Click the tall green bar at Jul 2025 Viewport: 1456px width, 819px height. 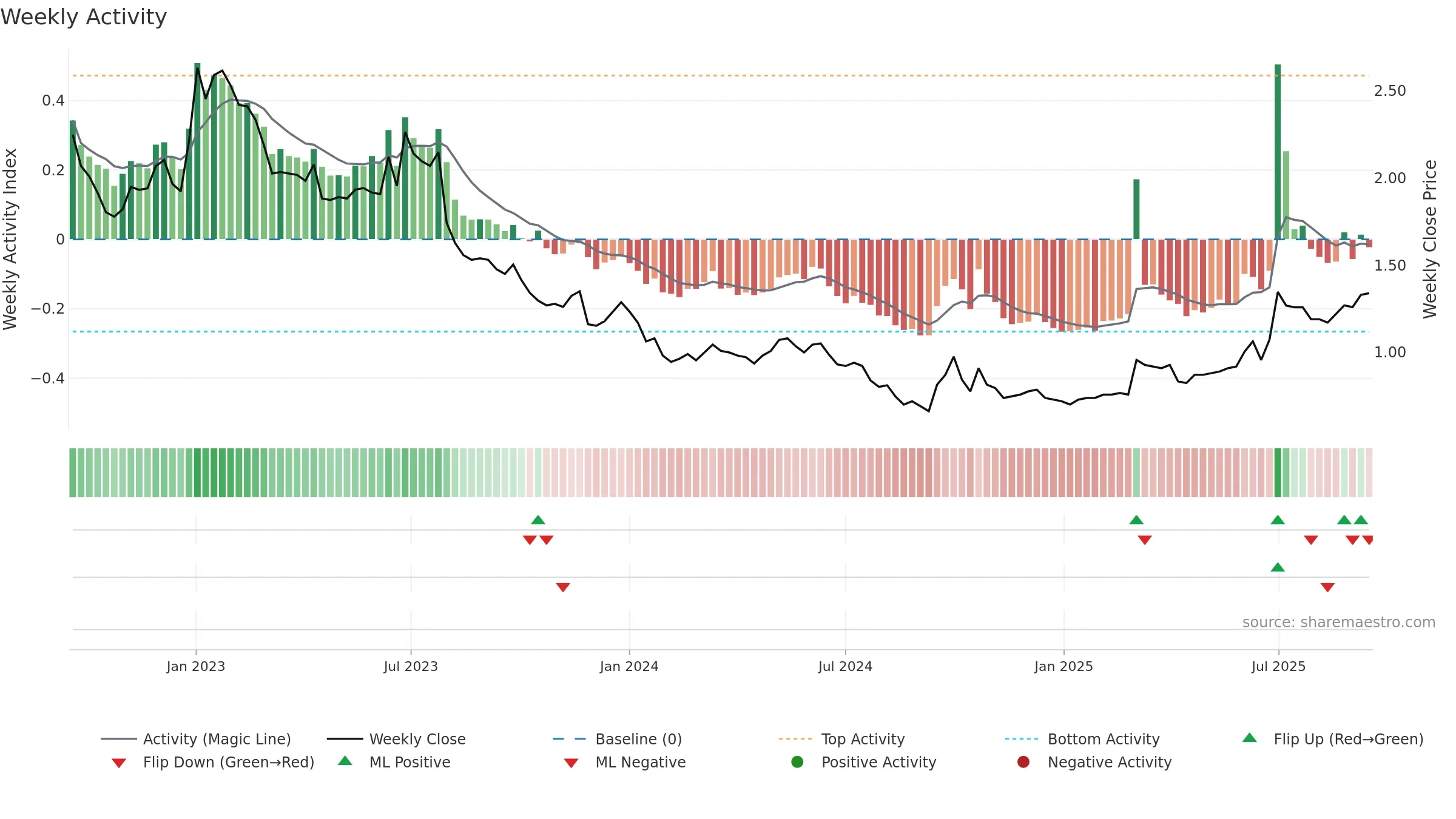pyautogui.click(x=1278, y=152)
